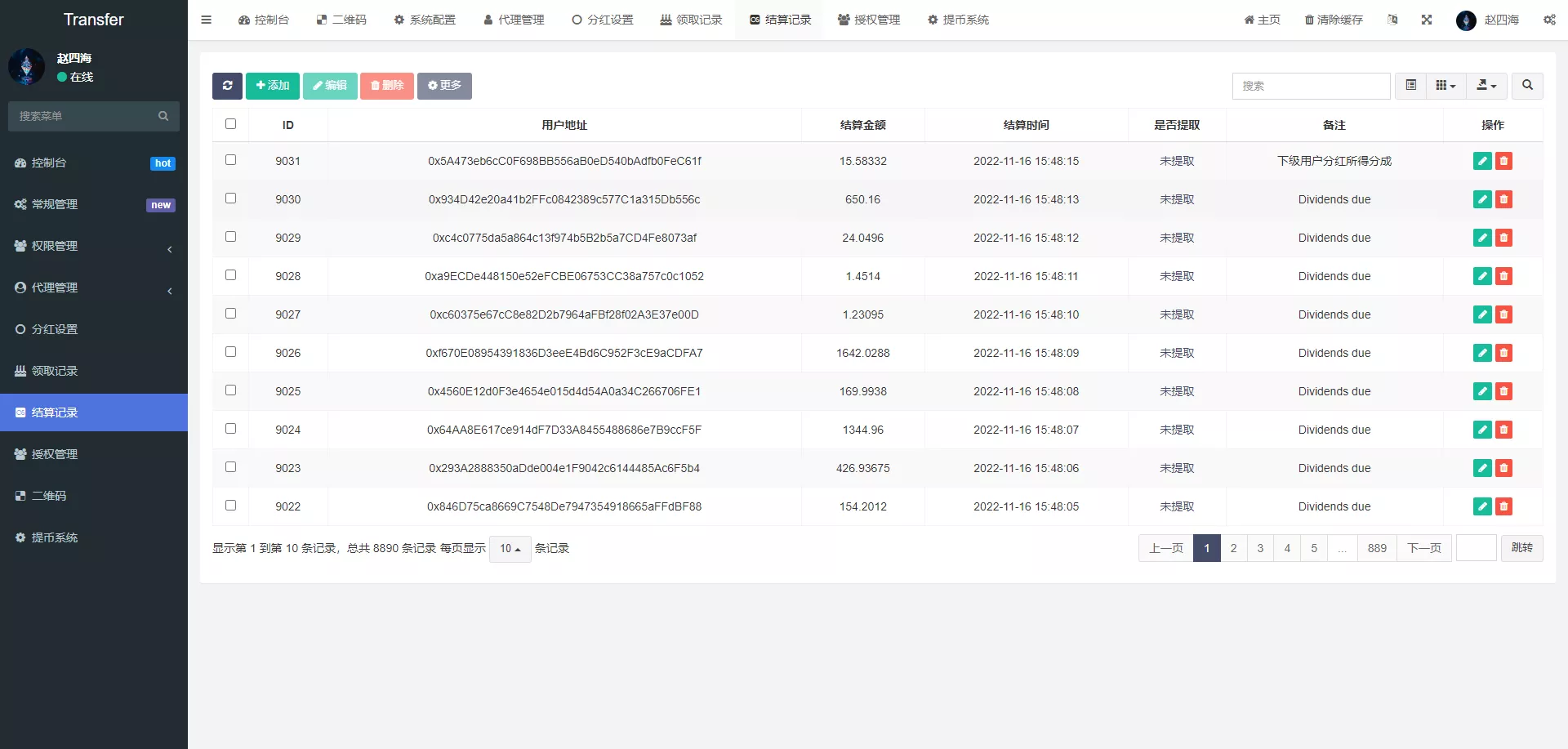Click the 添加 (add) button
Viewport: 1568px width, 749px height.
coord(272,86)
